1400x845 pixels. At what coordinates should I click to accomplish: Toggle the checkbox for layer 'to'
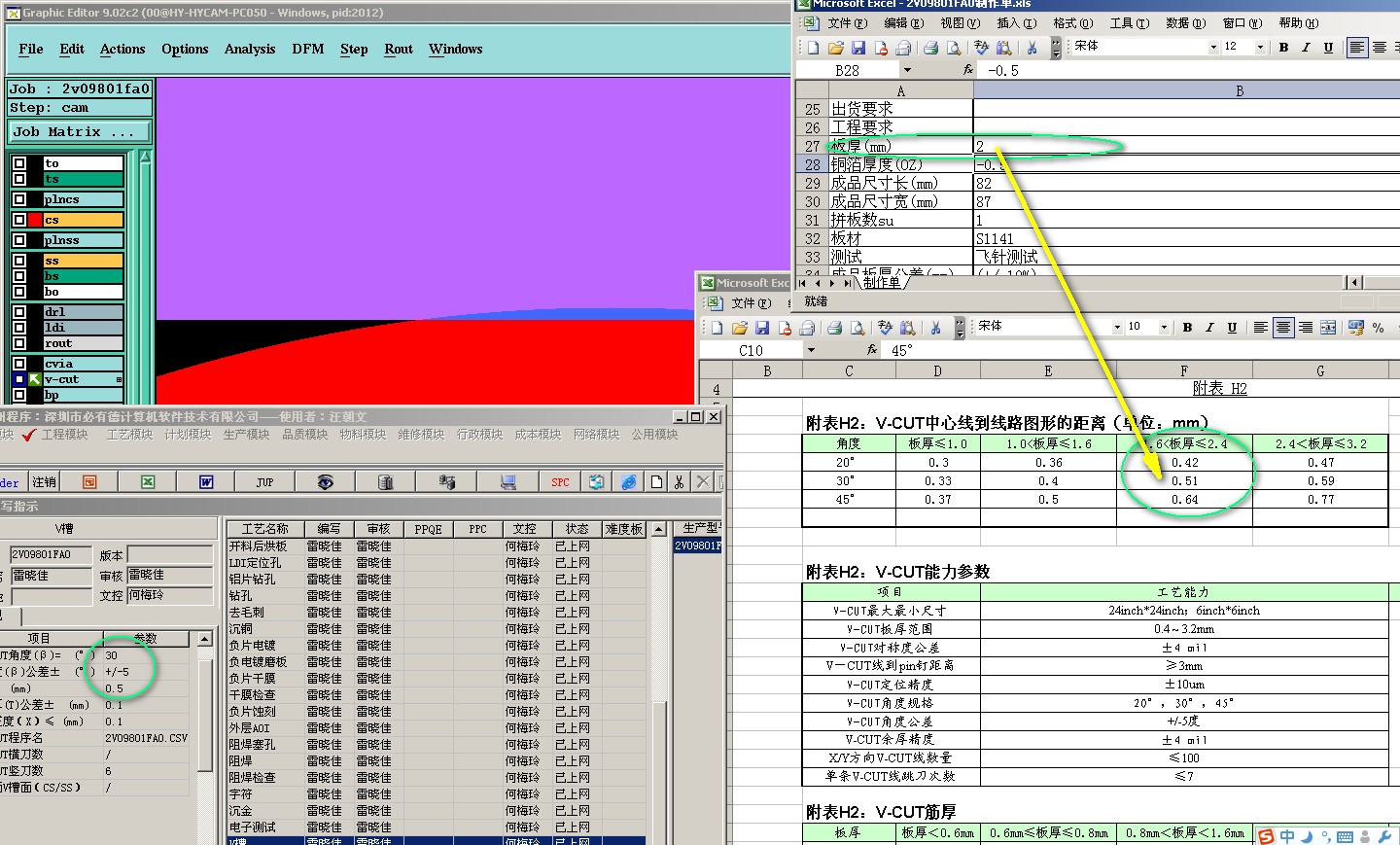point(19,163)
